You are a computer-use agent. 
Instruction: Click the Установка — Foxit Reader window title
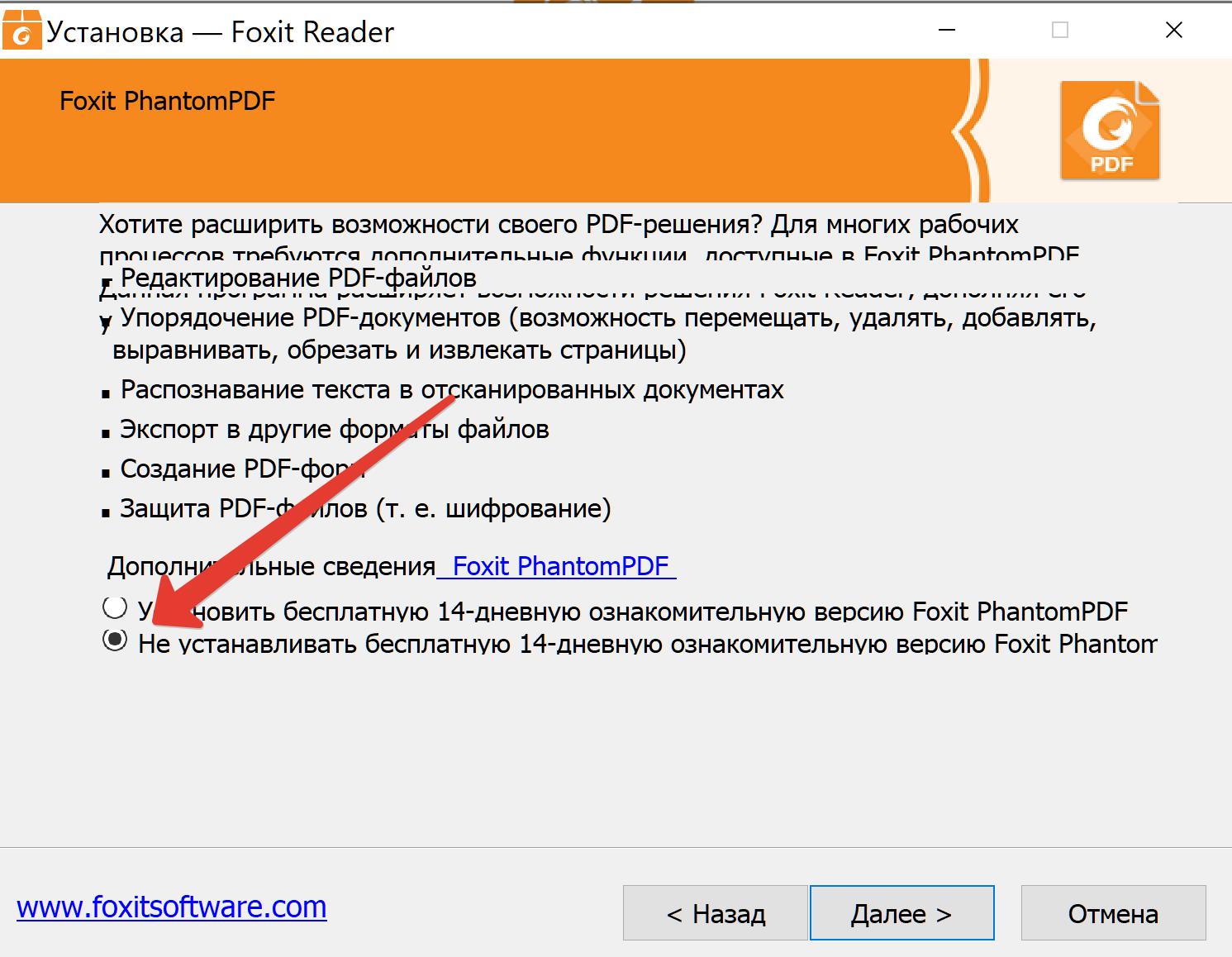tap(220, 31)
